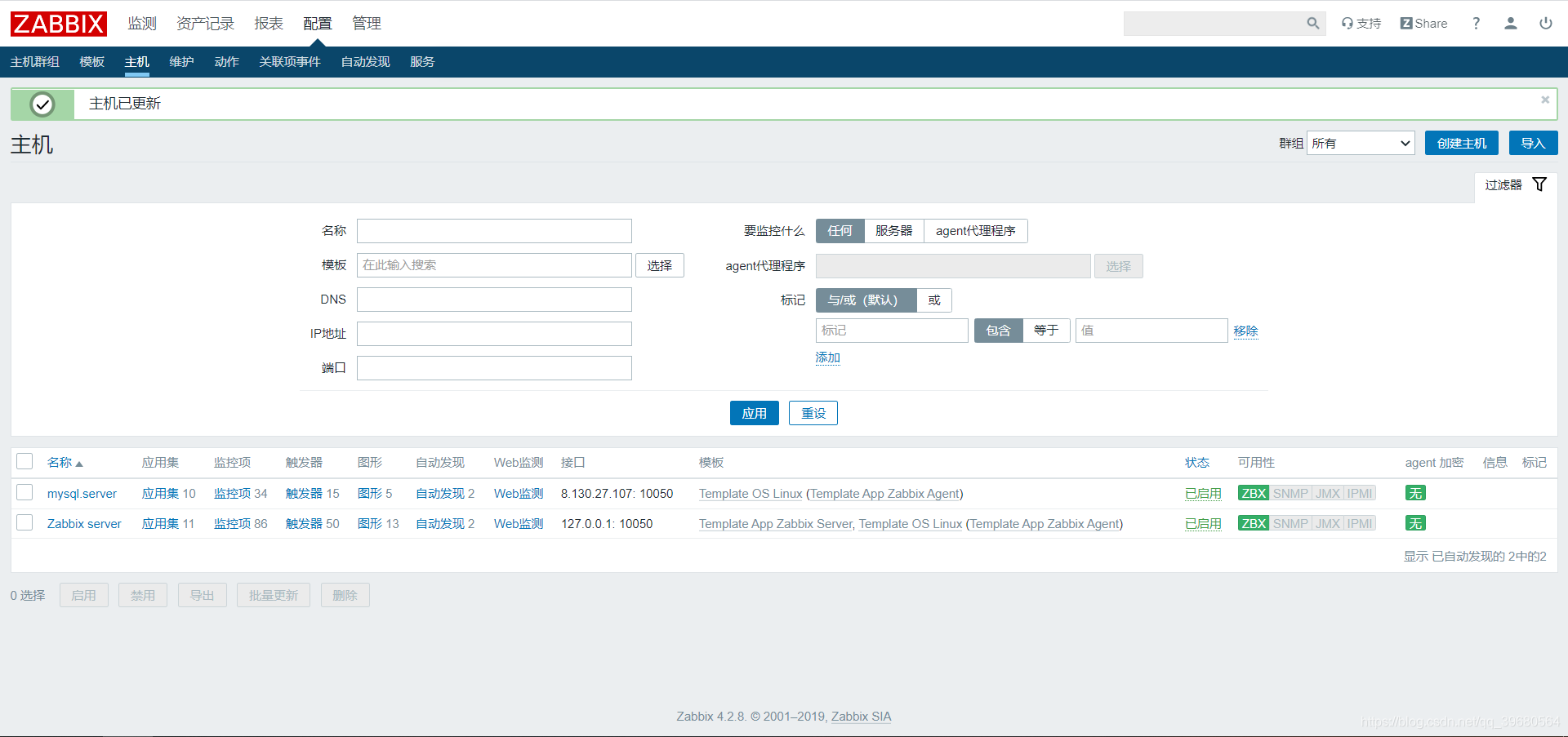
Task: Click the logout power icon
Action: tap(1546, 24)
